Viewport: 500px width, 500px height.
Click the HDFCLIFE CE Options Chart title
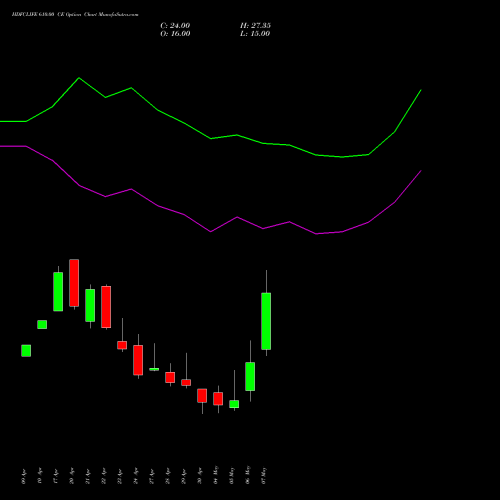point(75,14)
